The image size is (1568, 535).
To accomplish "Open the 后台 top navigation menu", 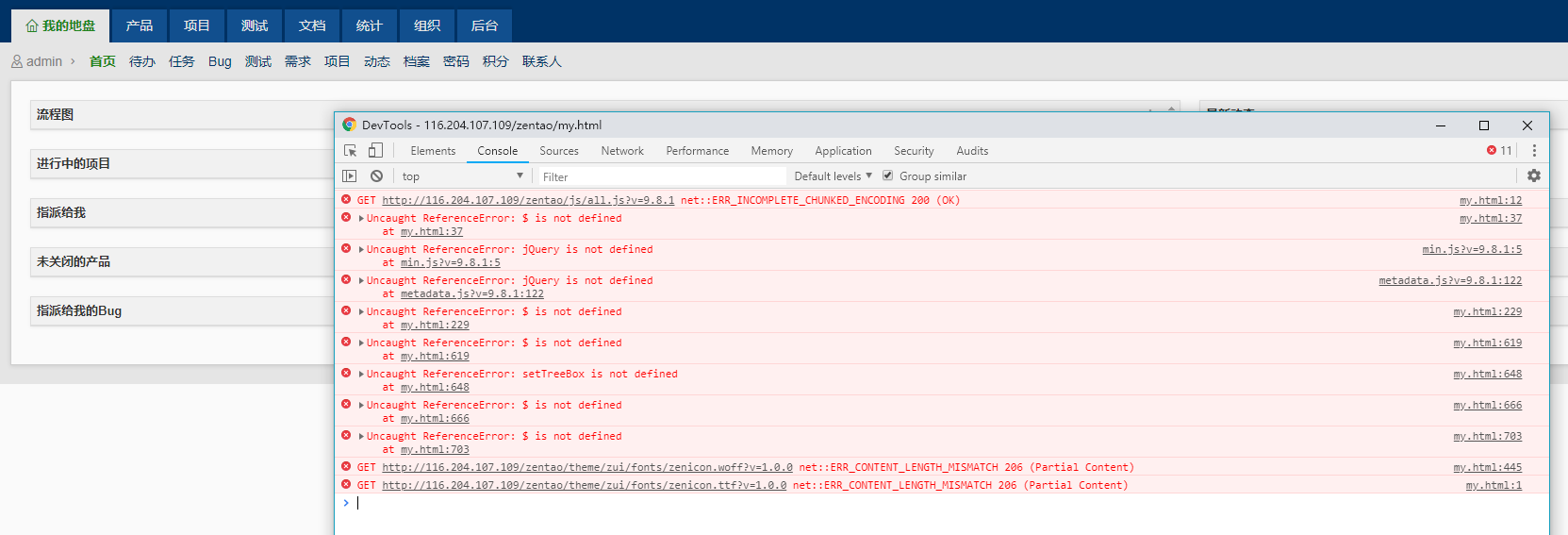I will point(484,25).
